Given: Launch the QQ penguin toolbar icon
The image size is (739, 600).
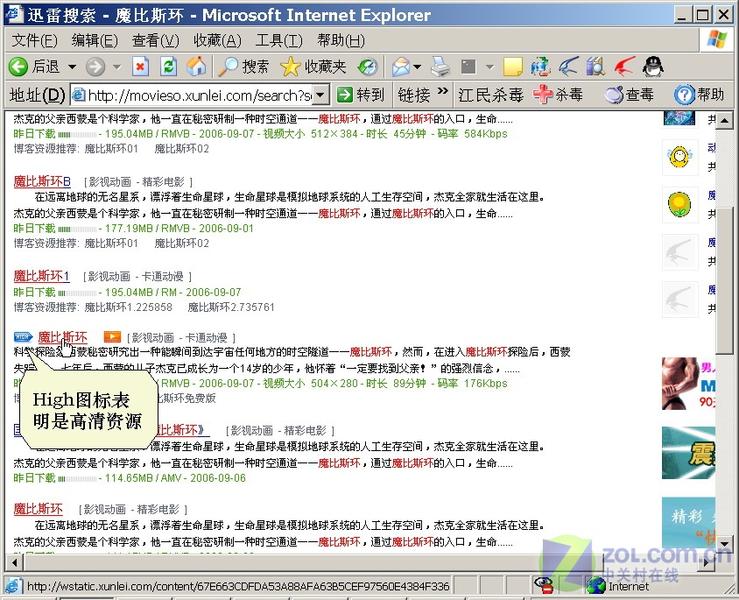Looking at the screenshot, I should (653, 66).
